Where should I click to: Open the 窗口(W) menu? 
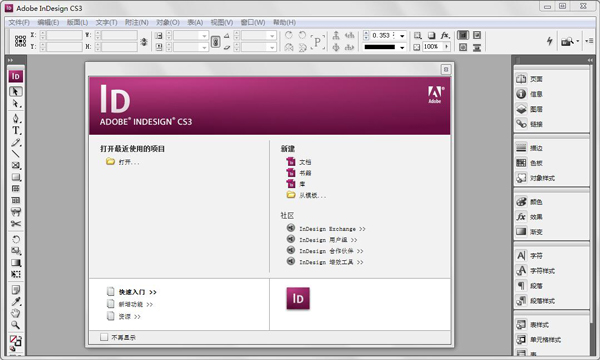tap(253, 23)
